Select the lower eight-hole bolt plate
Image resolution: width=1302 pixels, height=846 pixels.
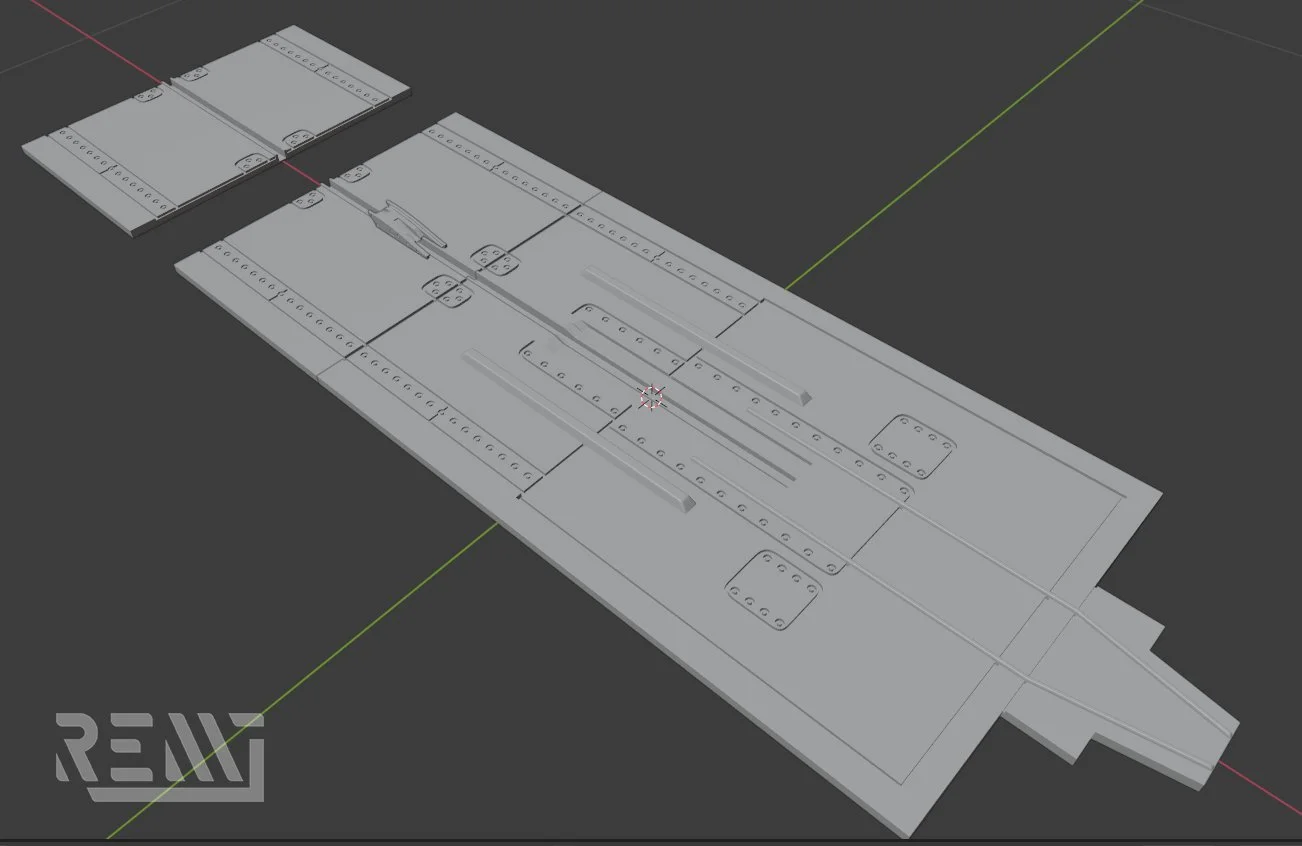(x=774, y=589)
